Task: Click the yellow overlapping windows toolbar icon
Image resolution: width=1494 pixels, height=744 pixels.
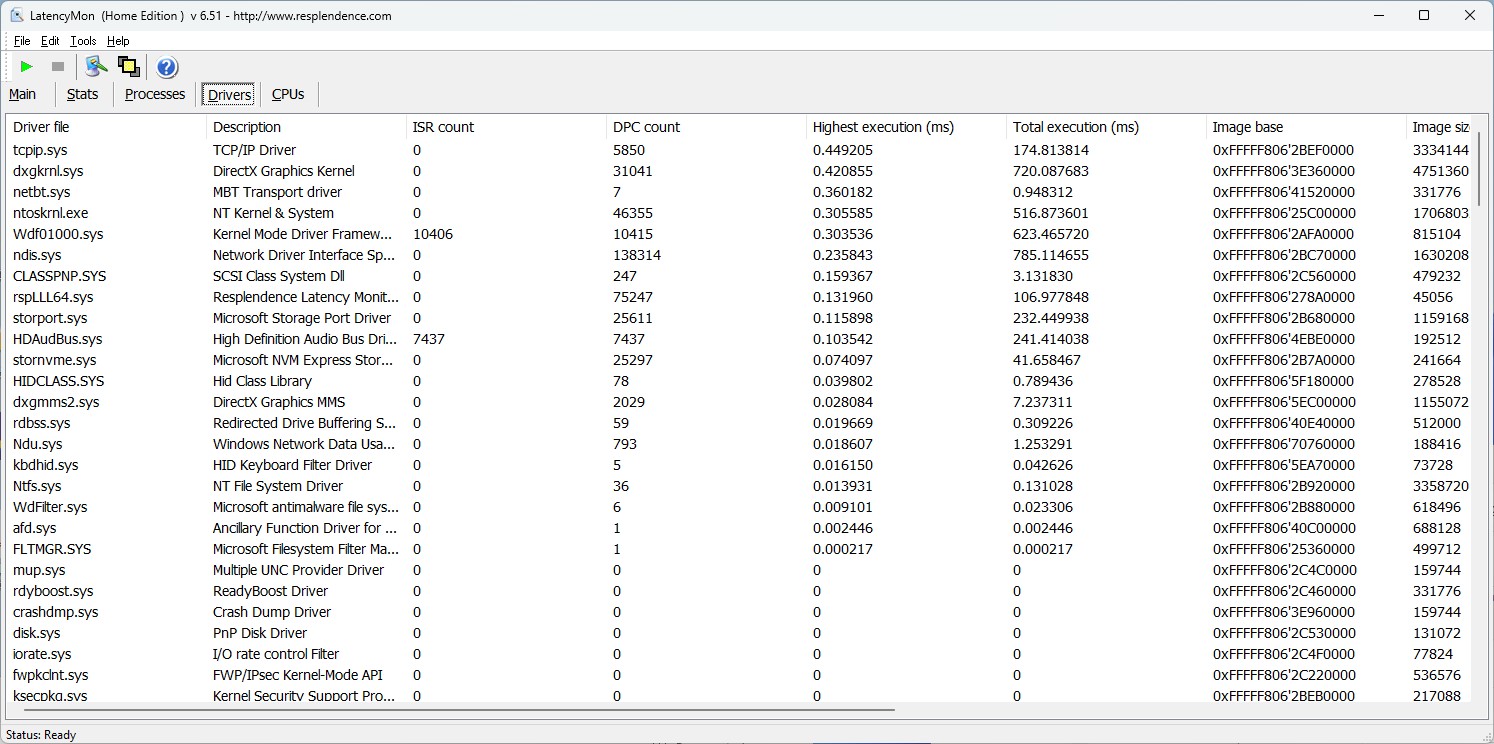Action: [128, 67]
